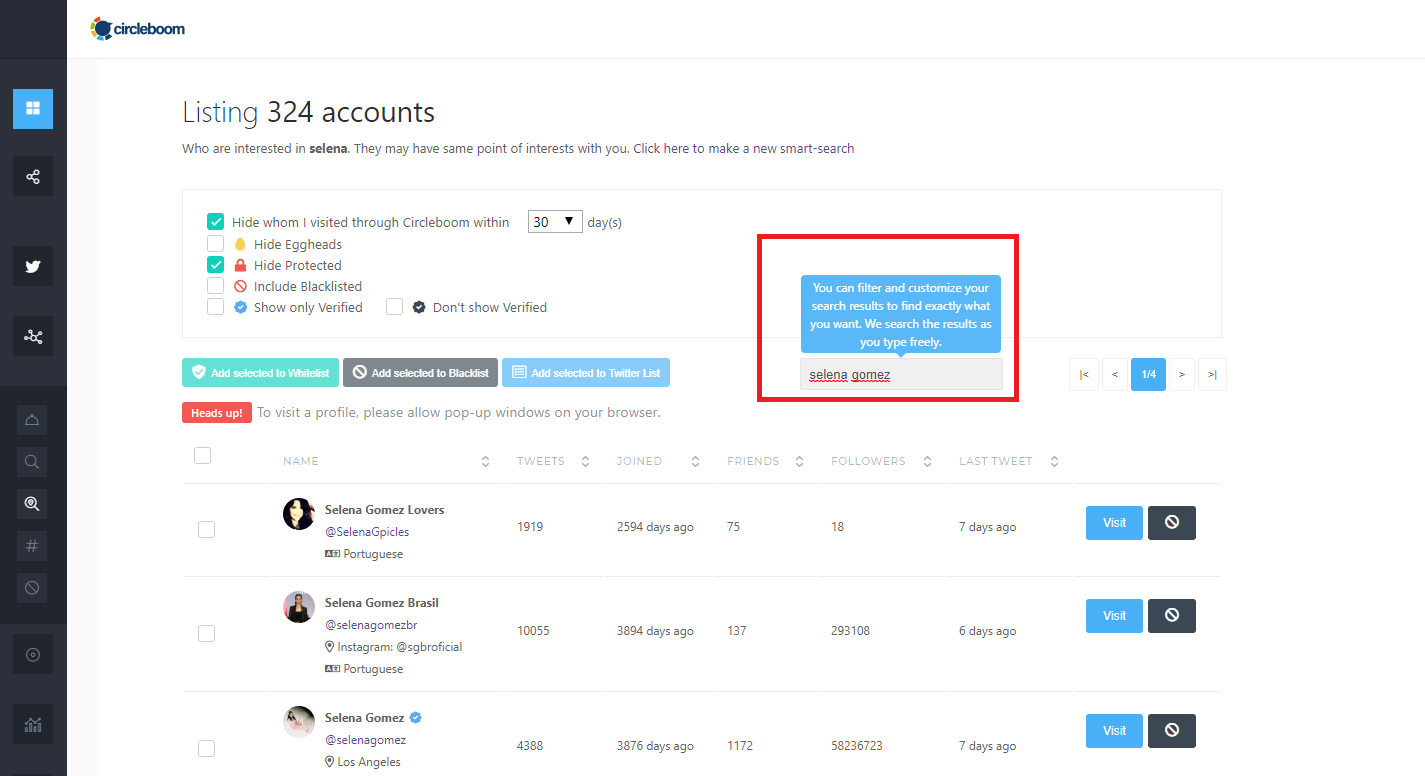This screenshot has width=1425, height=776.
Task: Open Selena Gomez Brasil avatar thumbnail
Action: click(x=299, y=607)
